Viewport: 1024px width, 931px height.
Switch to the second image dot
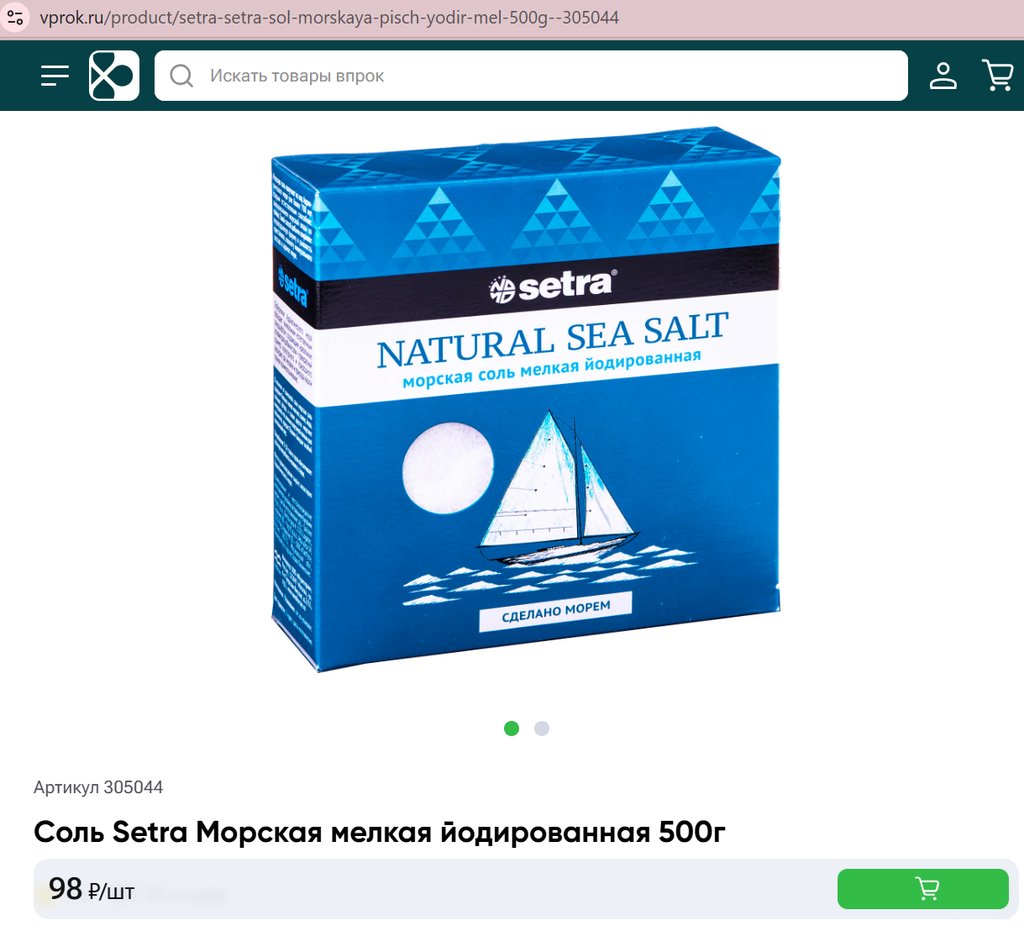click(x=541, y=728)
